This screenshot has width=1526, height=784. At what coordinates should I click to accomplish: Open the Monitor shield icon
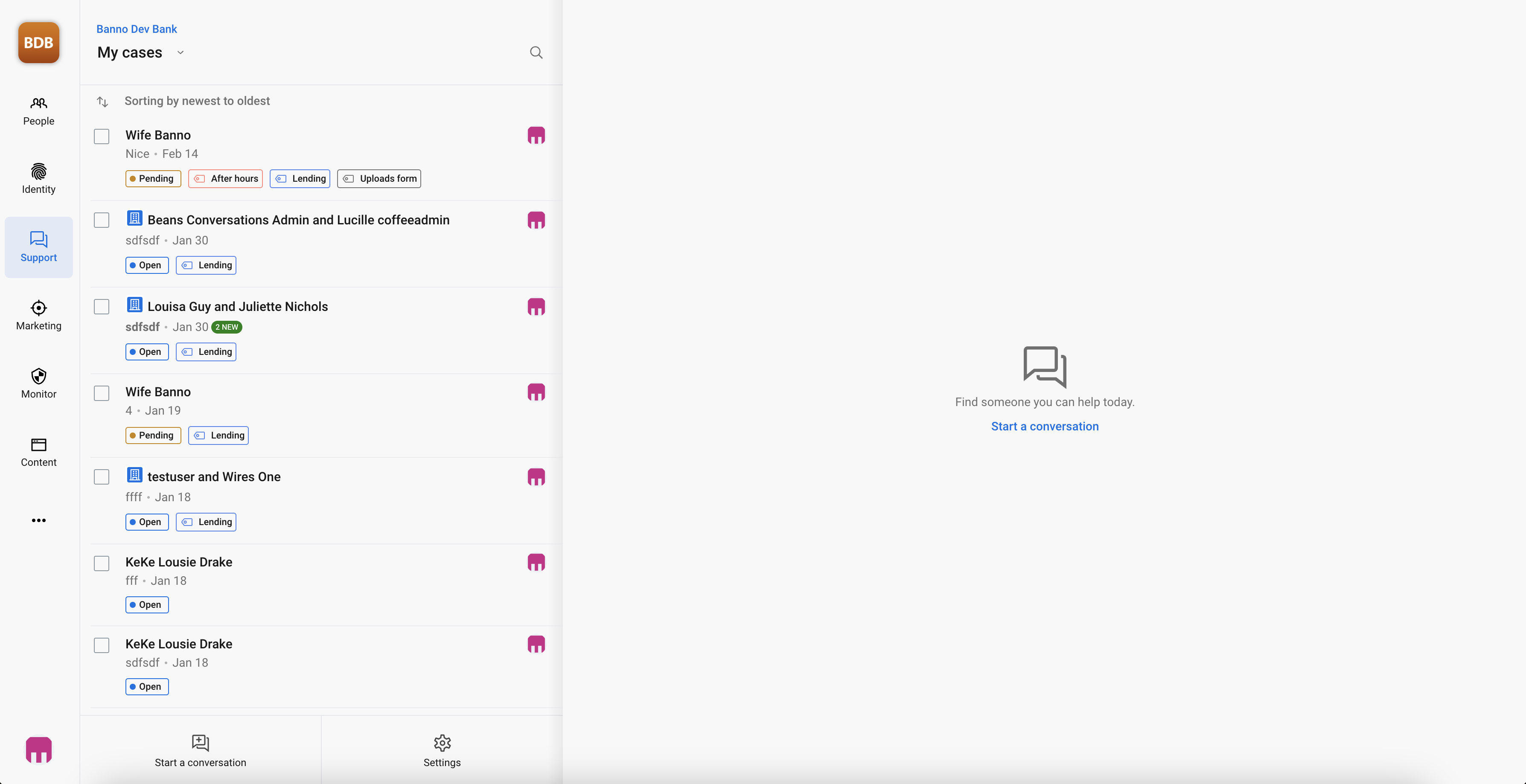tap(38, 377)
